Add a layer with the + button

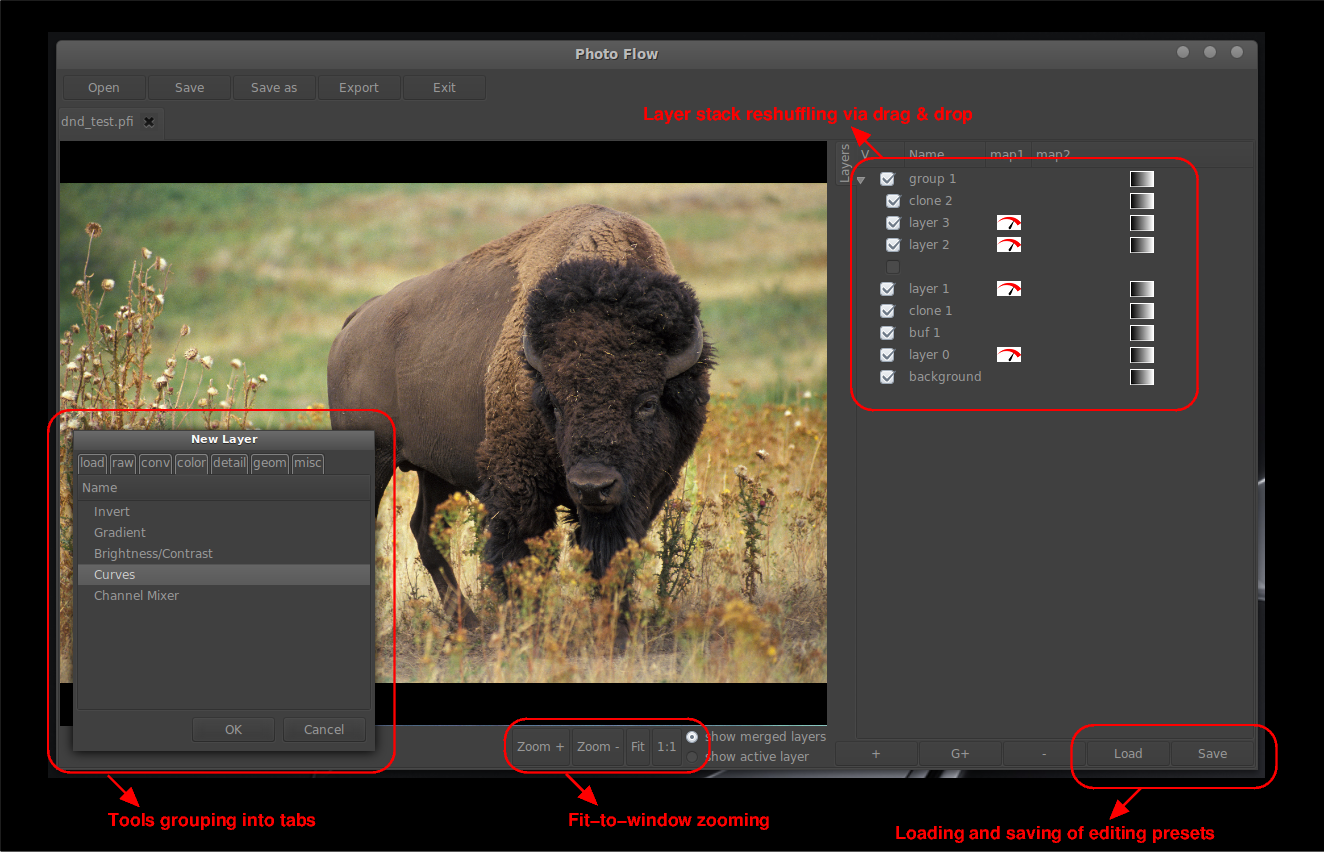pyautogui.click(x=876, y=754)
